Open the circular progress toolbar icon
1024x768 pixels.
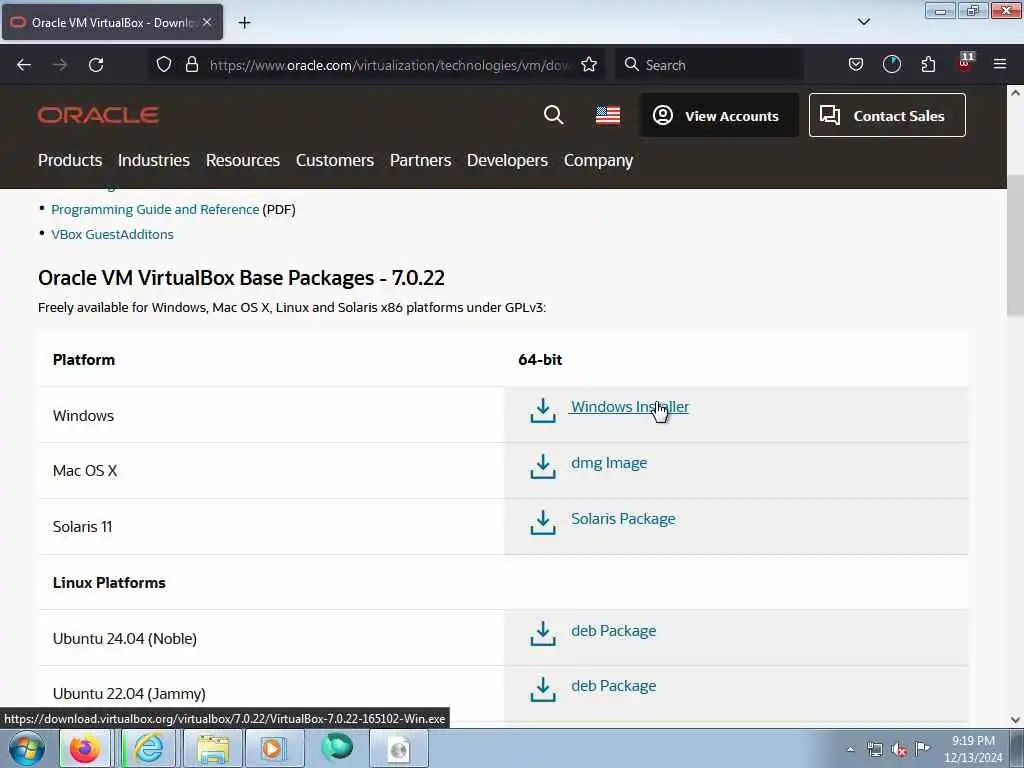click(x=891, y=65)
